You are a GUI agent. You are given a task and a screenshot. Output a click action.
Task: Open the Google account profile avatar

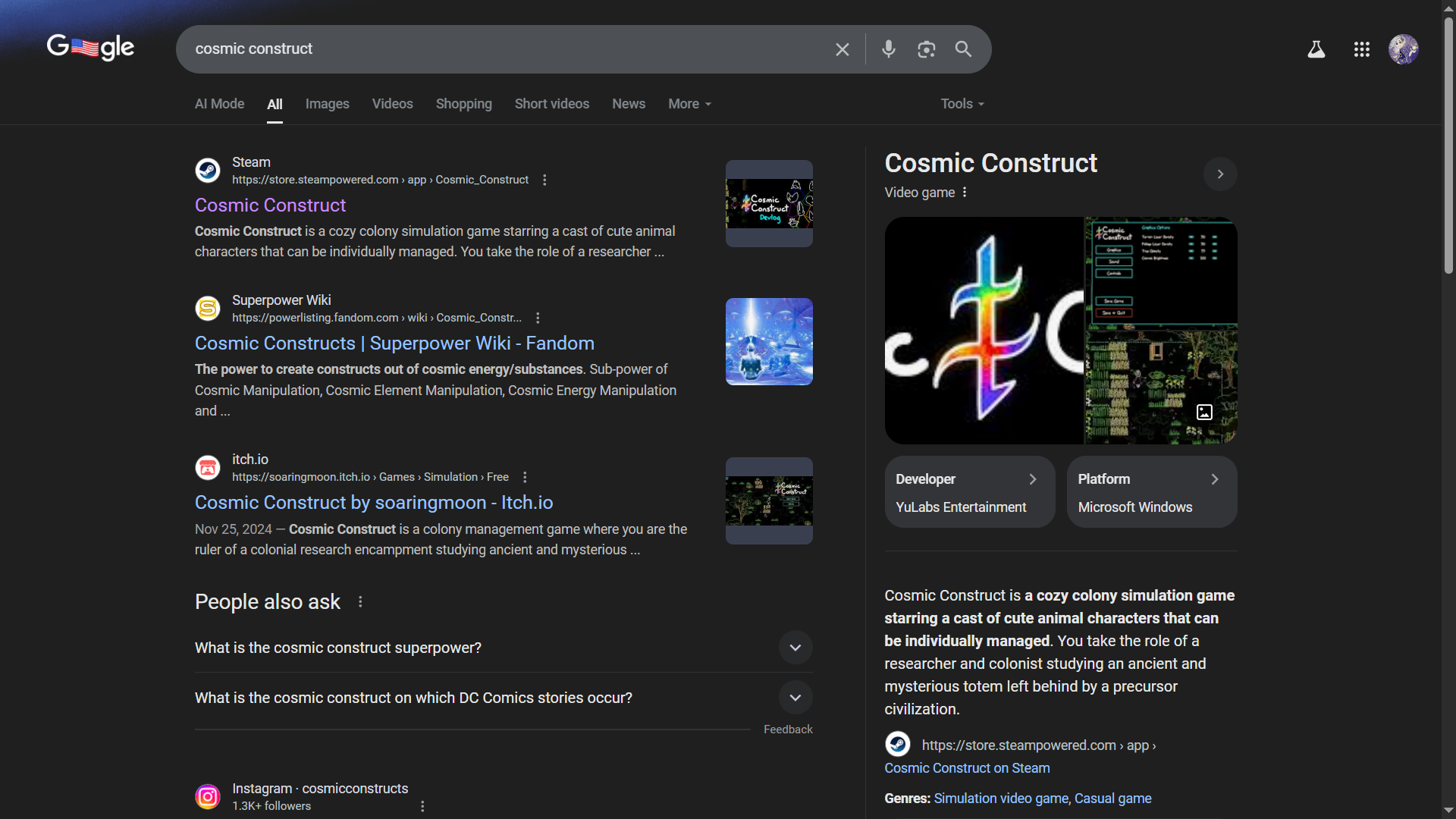pos(1404,49)
